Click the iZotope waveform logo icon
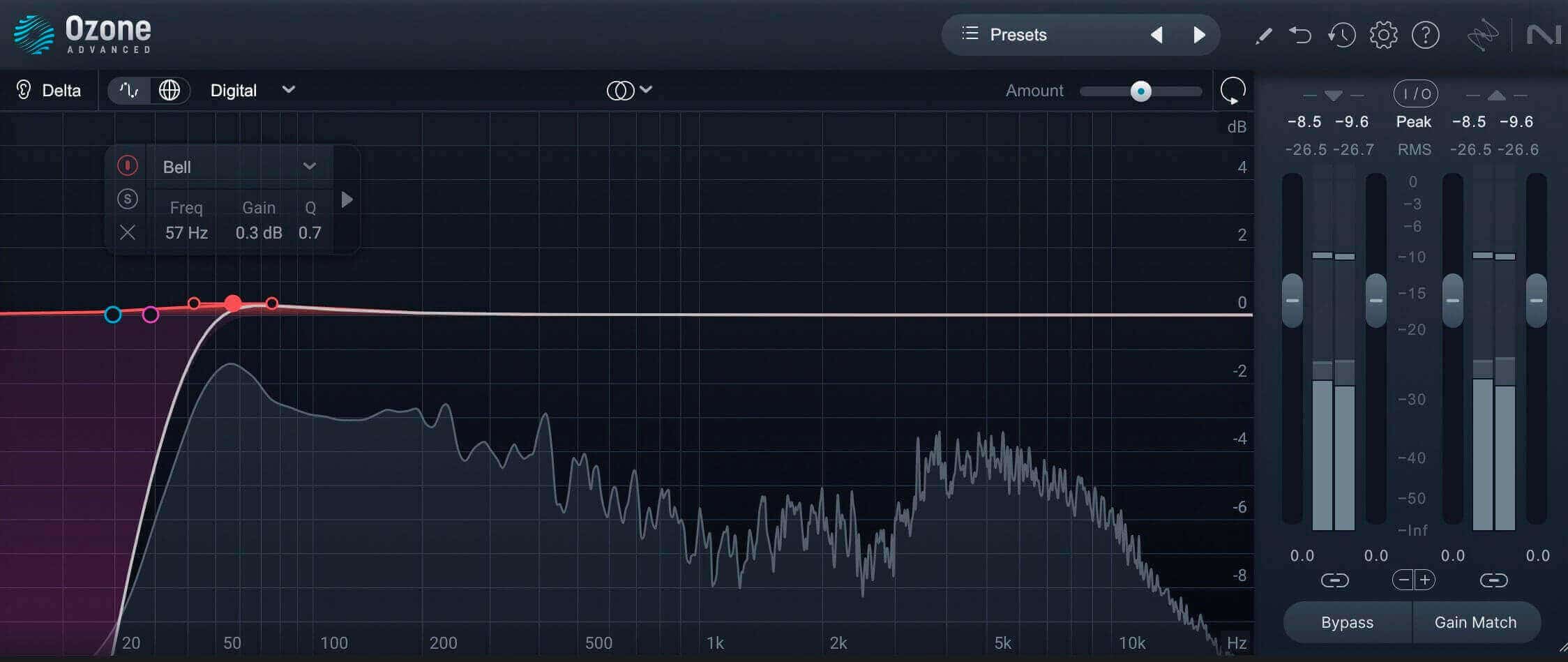Viewport: 1568px width, 662px height. 1482,36
